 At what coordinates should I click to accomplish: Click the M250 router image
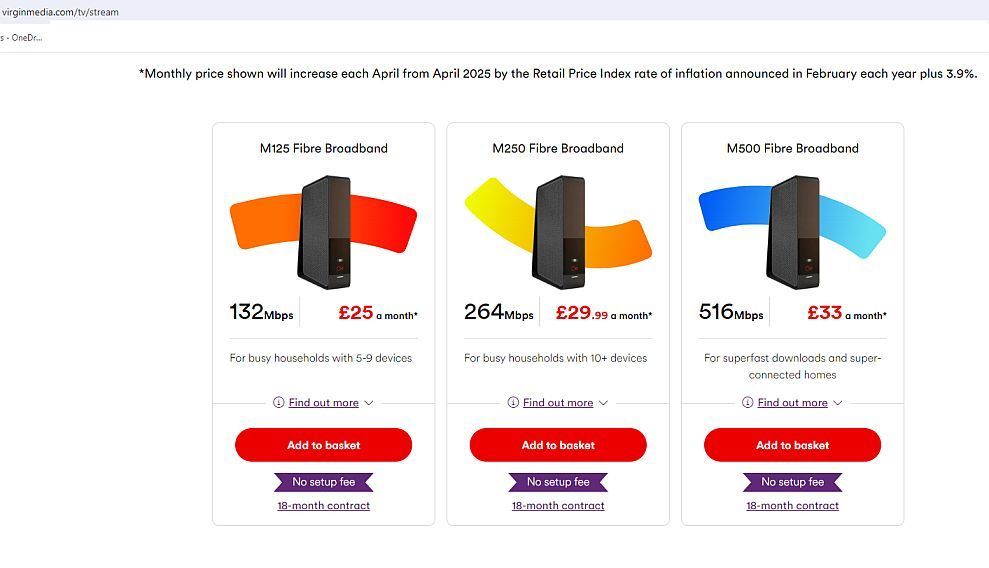(558, 231)
